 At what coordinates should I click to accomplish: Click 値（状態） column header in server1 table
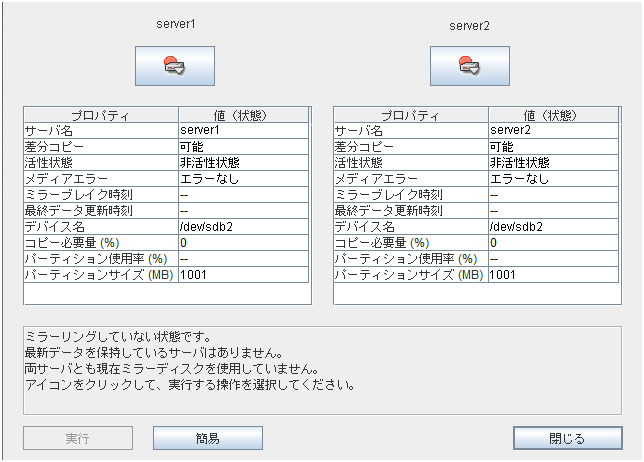click(244, 115)
